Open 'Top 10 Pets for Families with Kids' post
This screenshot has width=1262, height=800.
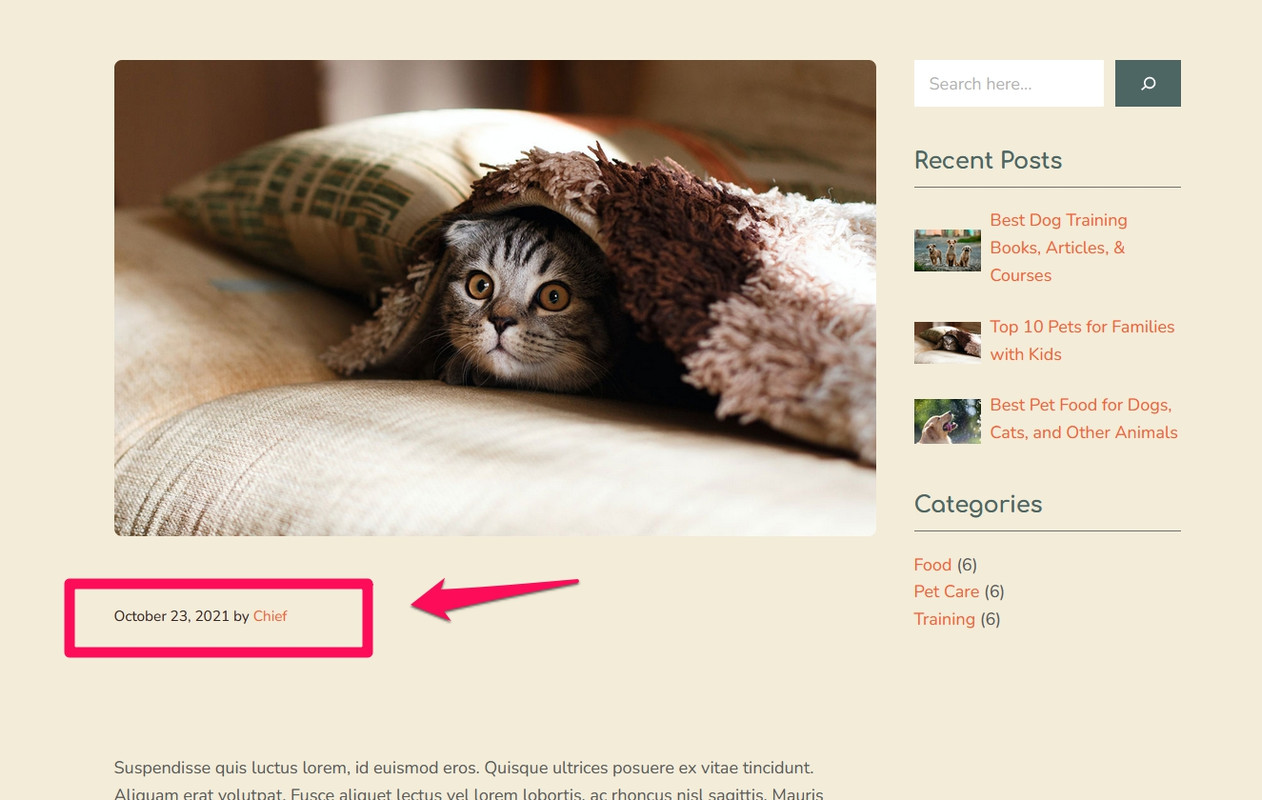(1082, 340)
